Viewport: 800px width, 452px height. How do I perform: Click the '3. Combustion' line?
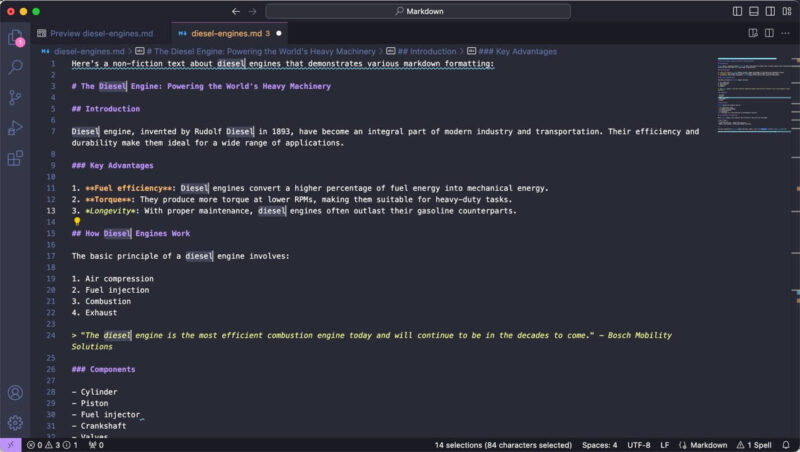click(101, 300)
